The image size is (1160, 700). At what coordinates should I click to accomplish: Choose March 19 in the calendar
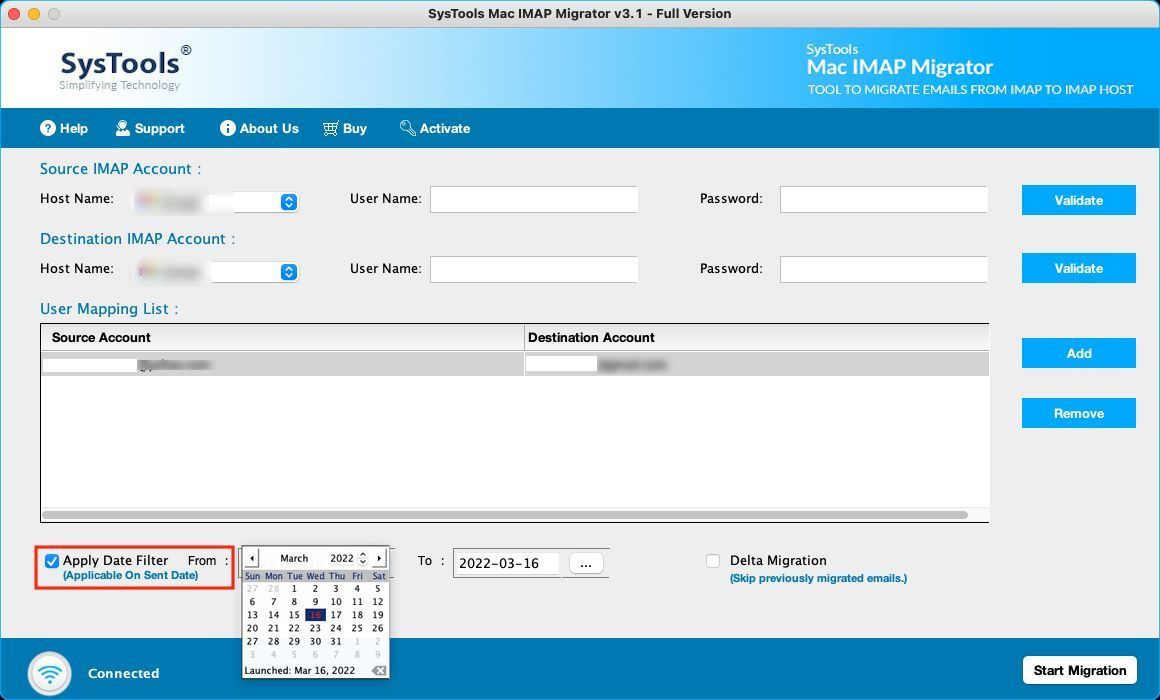[378, 615]
